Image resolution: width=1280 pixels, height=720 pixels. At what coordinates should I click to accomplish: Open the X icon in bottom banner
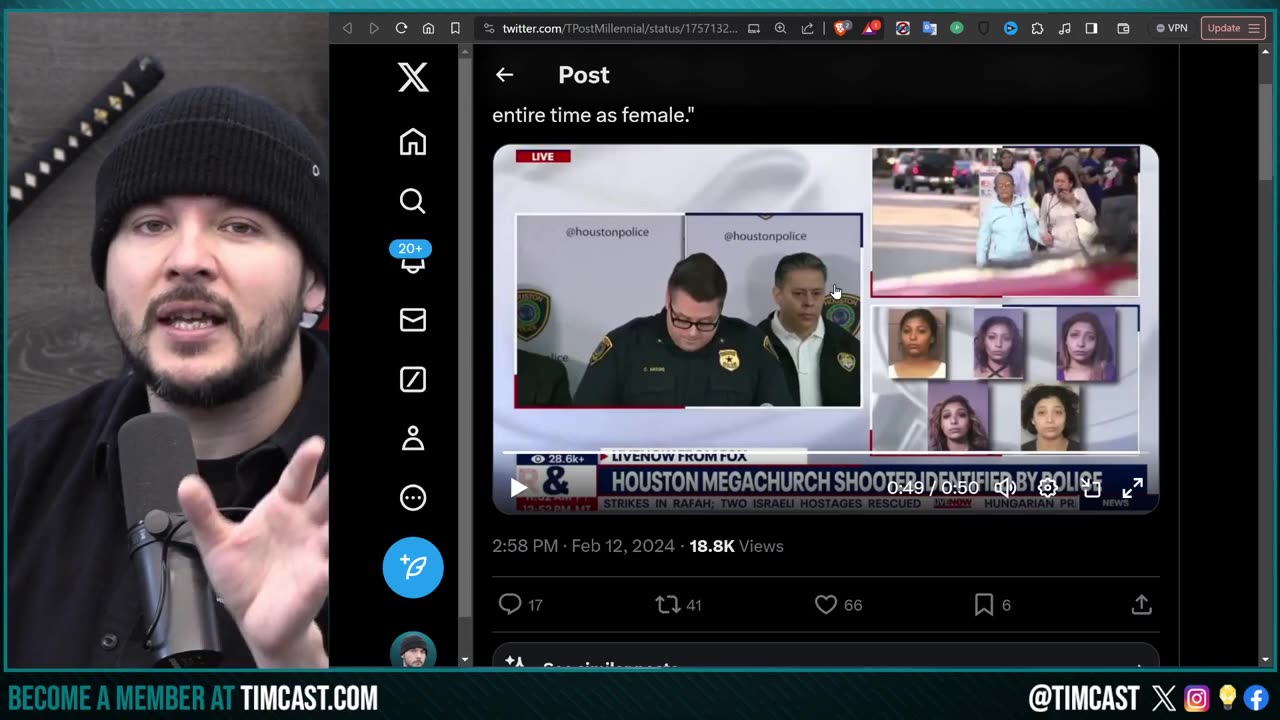tap(1164, 698)
